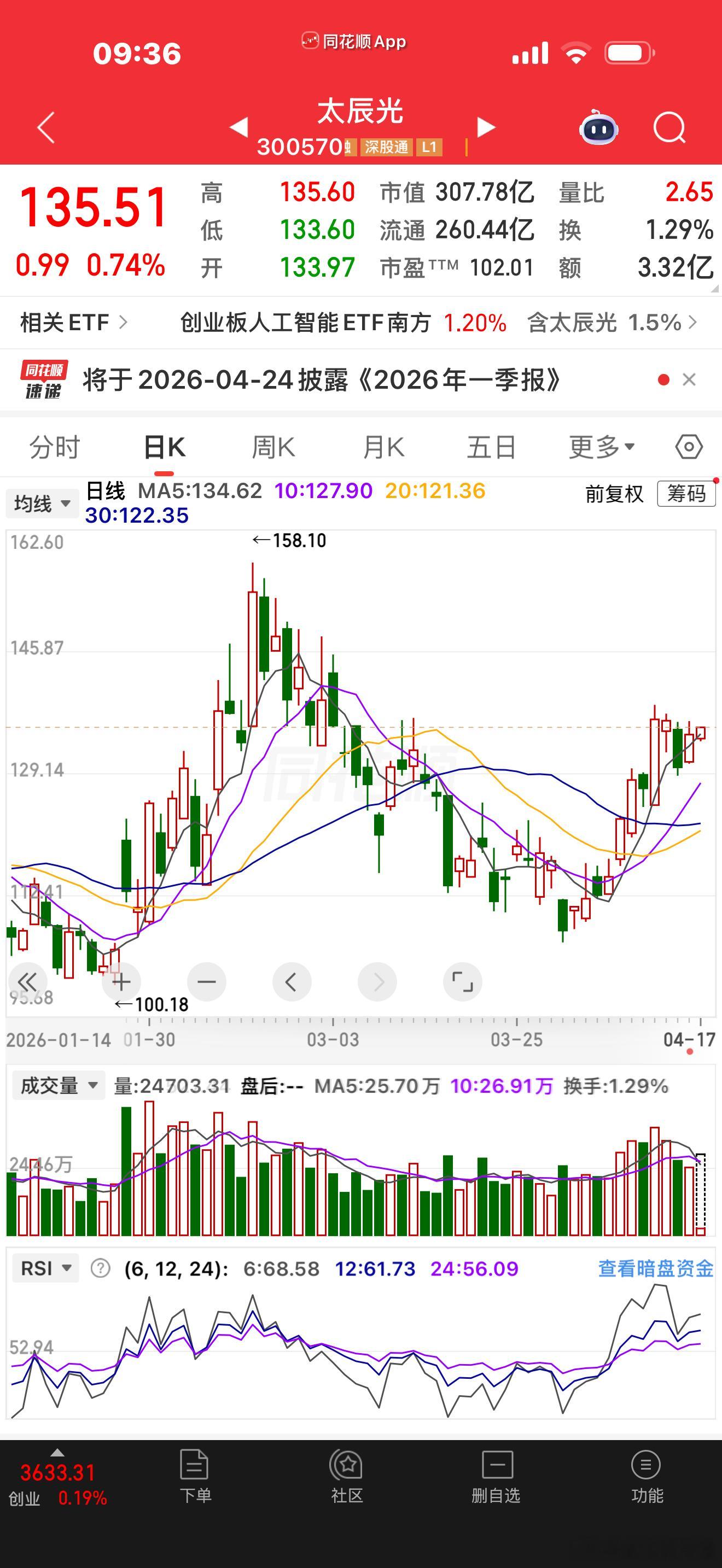Toggle 前复权 adjustment mode
Screen dimensions: 722x1568
pyautogui.click(x=614, y=494)
